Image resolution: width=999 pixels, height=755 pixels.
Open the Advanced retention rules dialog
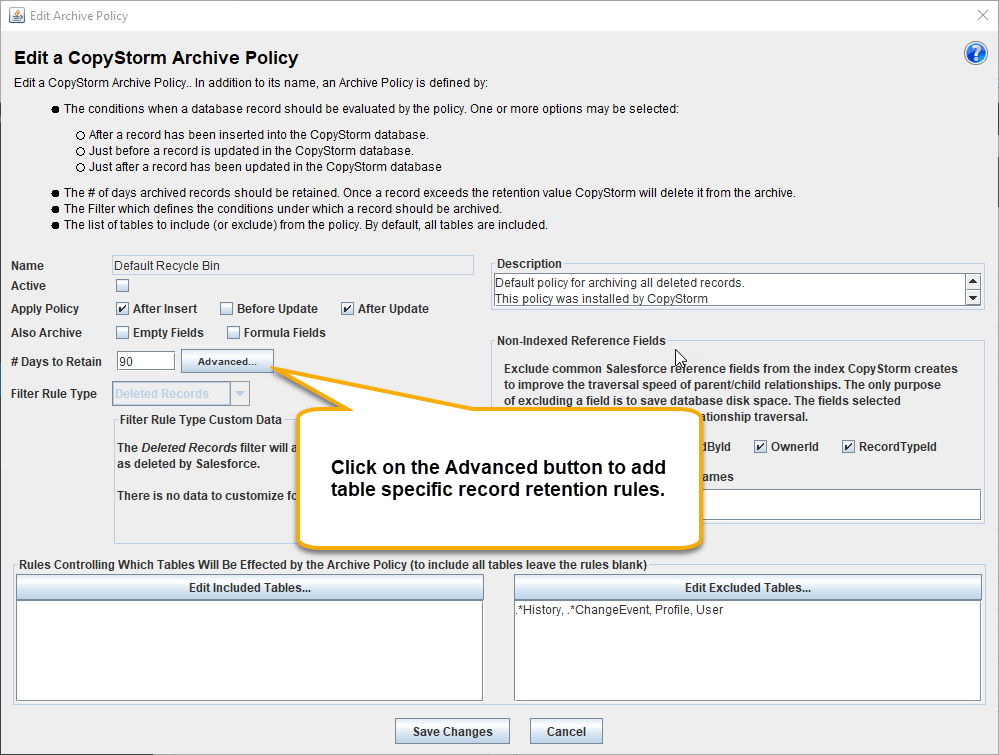coord(227,361)
